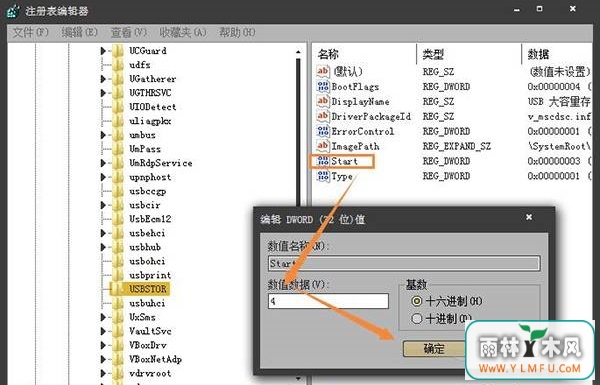The height and width of the screenshot is (385, 600).
Task: Click the DriverPackageId string value icon
Action: [323, 116]
